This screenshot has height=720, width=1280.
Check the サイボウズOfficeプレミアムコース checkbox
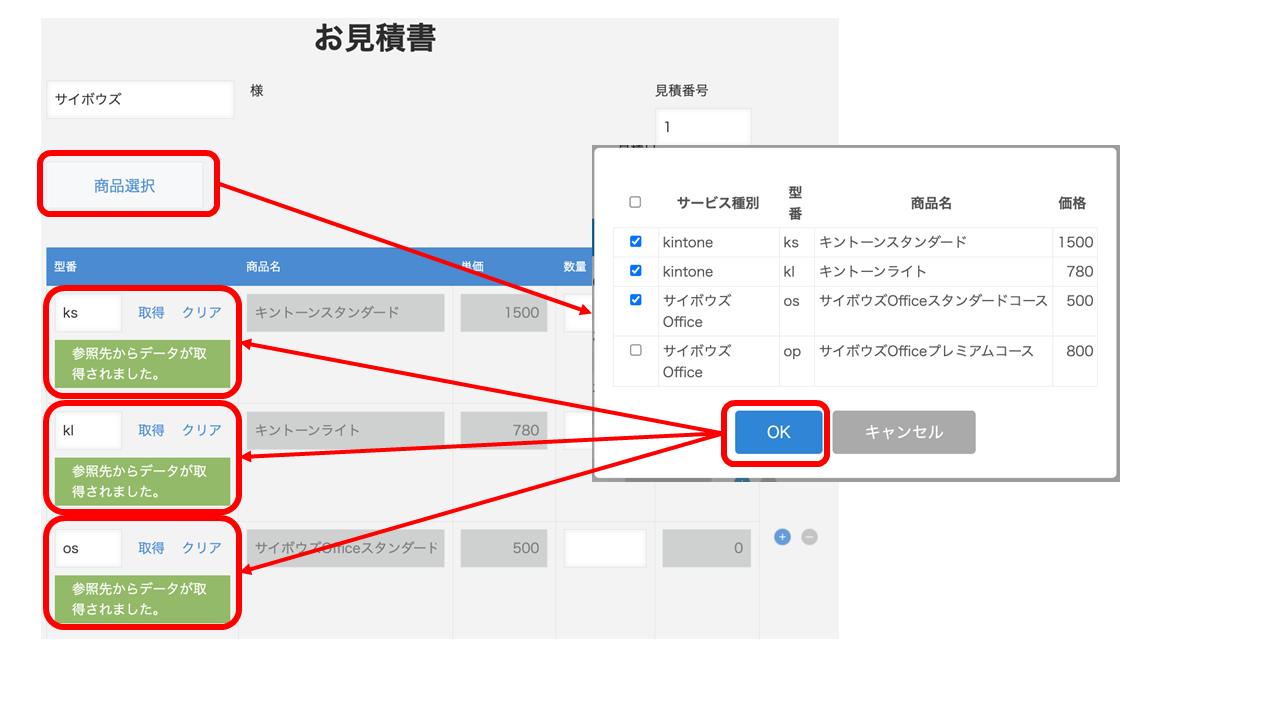pyautogui.click(x=635, y=350)
